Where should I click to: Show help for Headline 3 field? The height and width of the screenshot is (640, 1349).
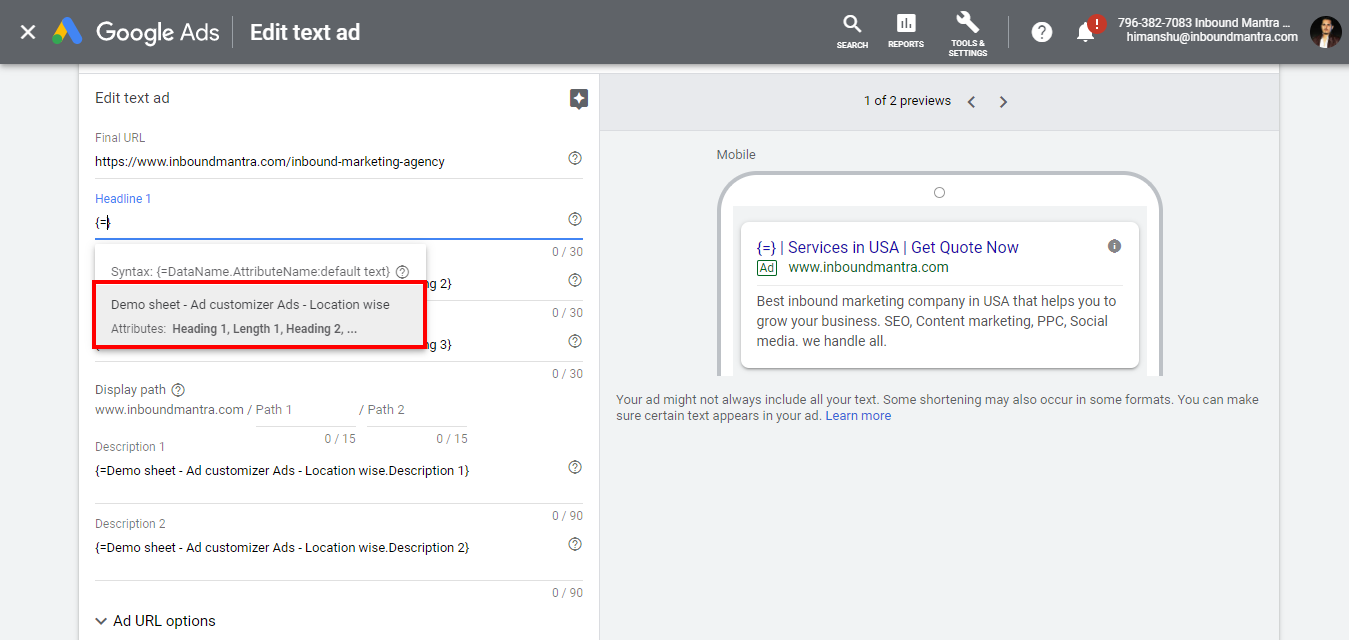(575, 341)
